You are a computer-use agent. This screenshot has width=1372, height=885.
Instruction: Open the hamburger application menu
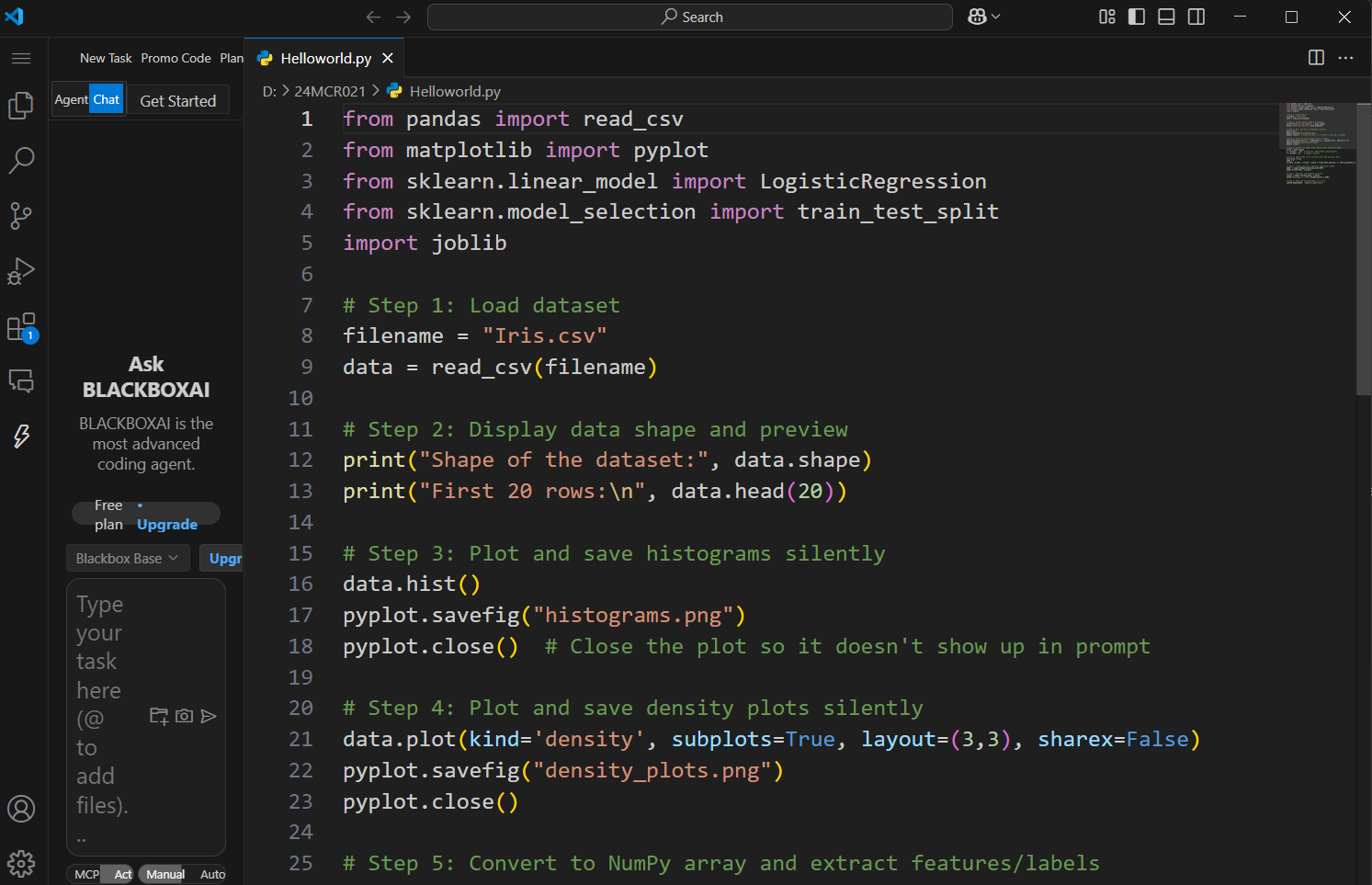(21, 58)
